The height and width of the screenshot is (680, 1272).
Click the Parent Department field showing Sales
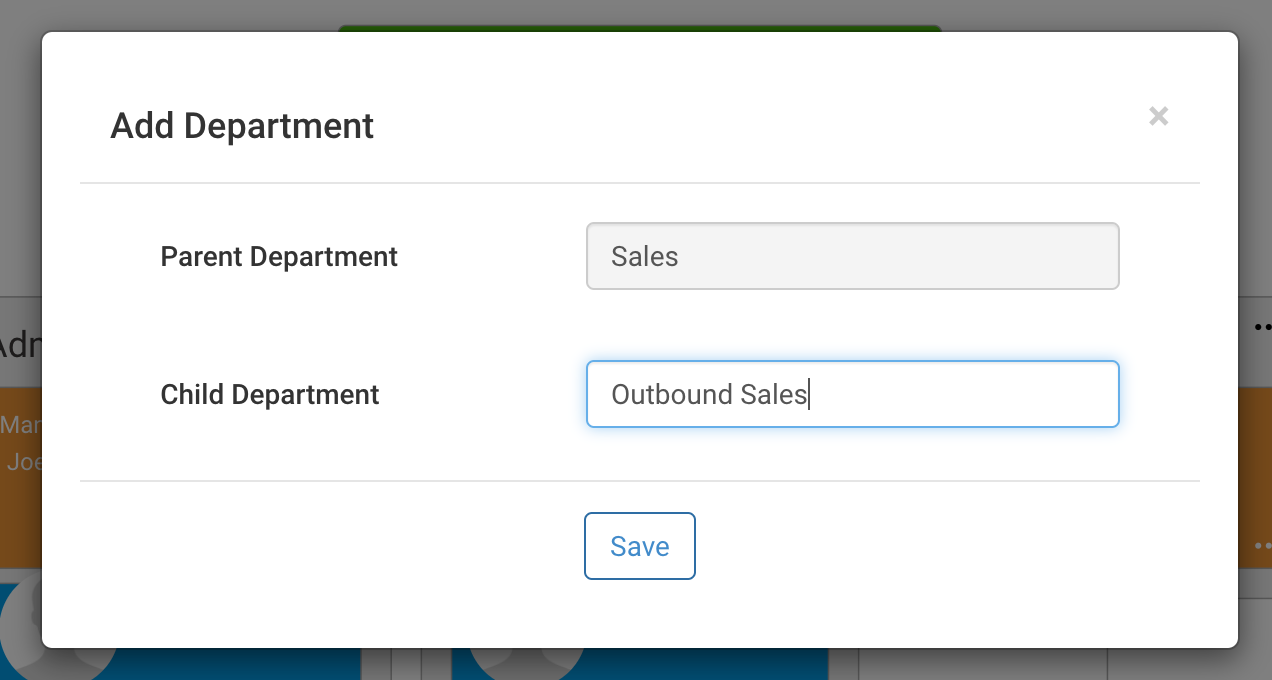click(x=852, y=256)
